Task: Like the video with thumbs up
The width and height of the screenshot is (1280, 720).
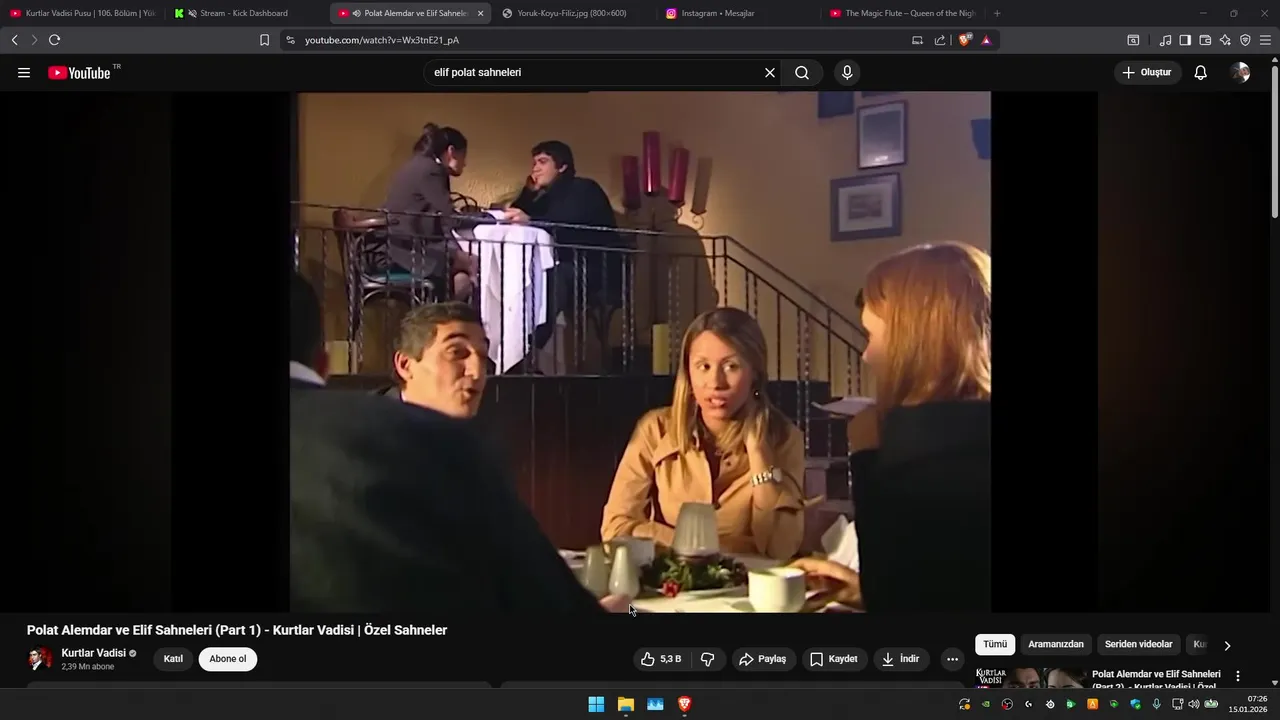Action: click(661, 659)
